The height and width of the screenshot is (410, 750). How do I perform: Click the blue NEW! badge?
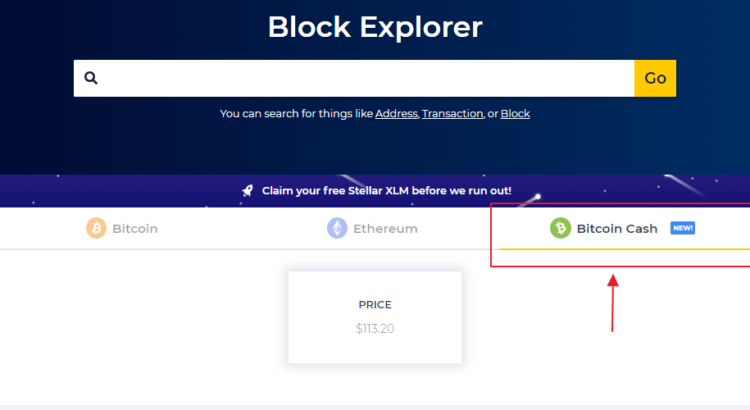[x=682, y=228]
